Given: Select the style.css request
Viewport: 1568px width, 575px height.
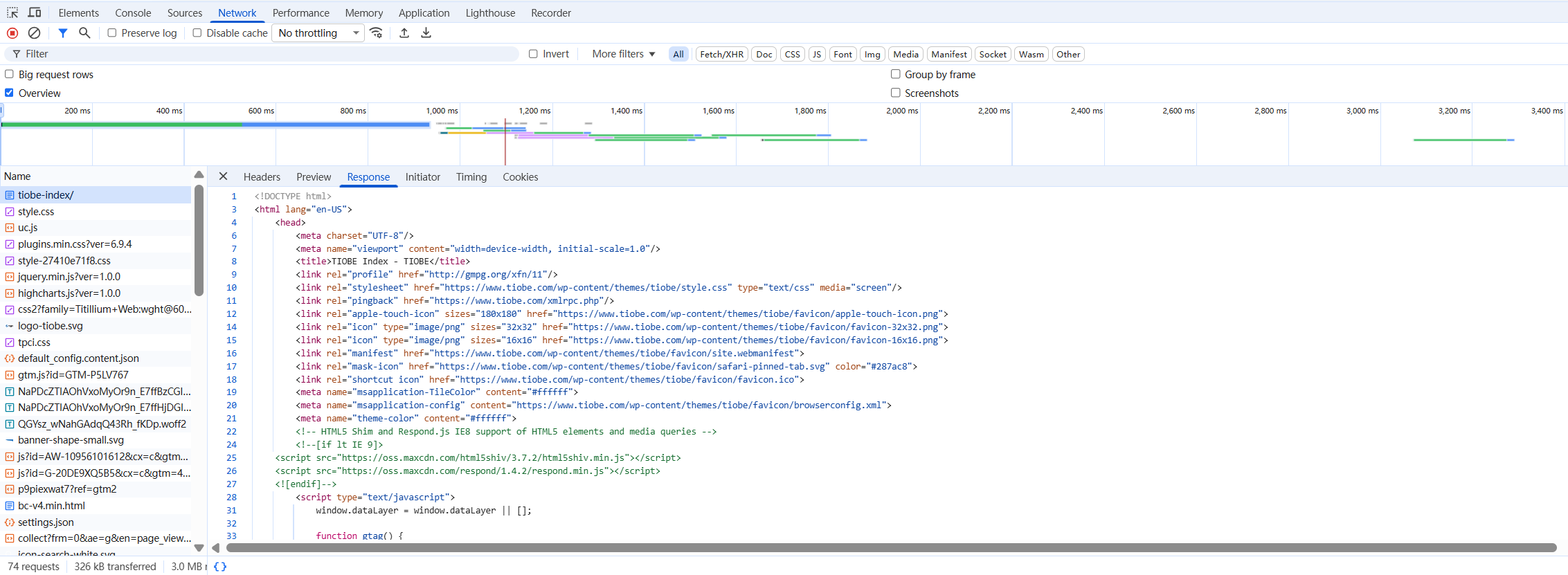Looking at the screenshot, I should [96, 211].
